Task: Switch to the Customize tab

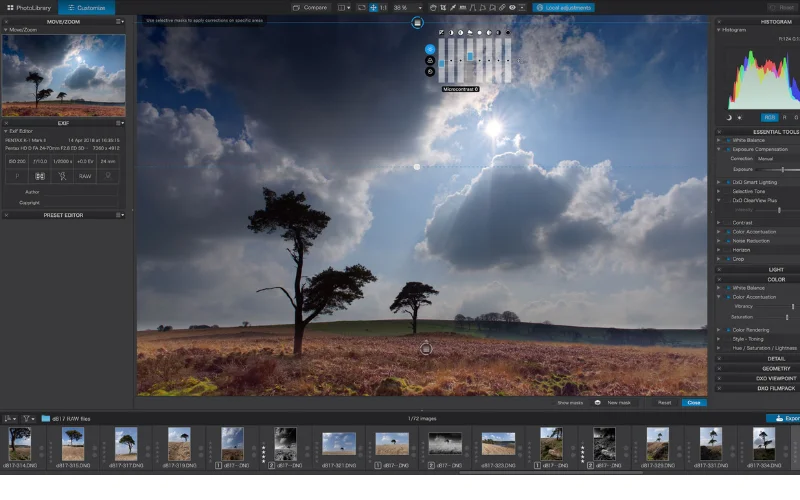Action: [x=86, y=8]
